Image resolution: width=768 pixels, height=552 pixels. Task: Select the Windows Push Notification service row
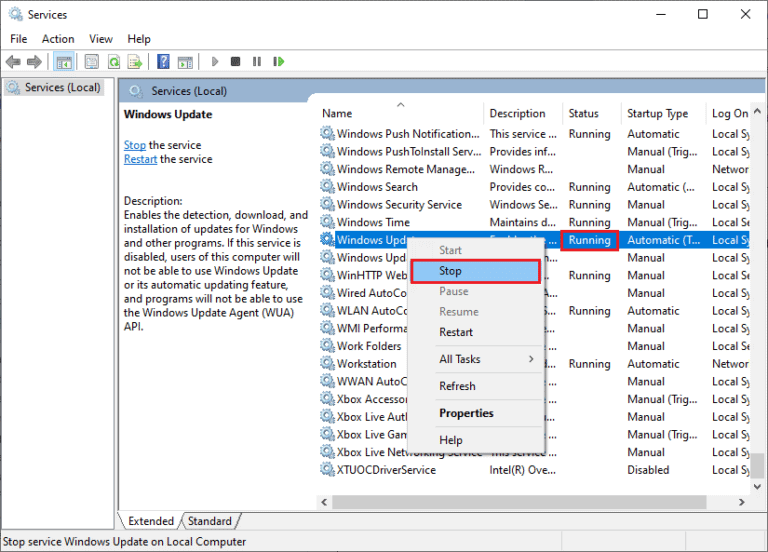(x=535, y=134)
